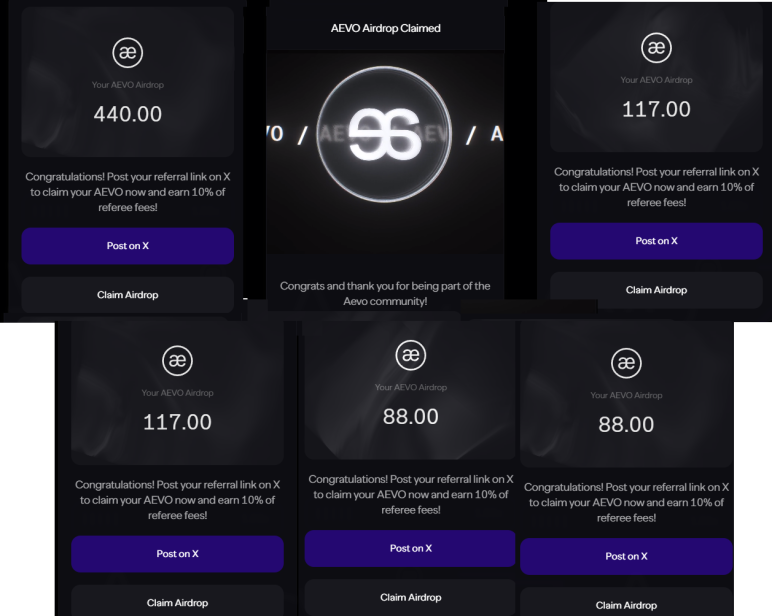Claim Airdrop on the top-right 117.00 card
The width and height of the screenshot is (772, 616).
[656, 290]
